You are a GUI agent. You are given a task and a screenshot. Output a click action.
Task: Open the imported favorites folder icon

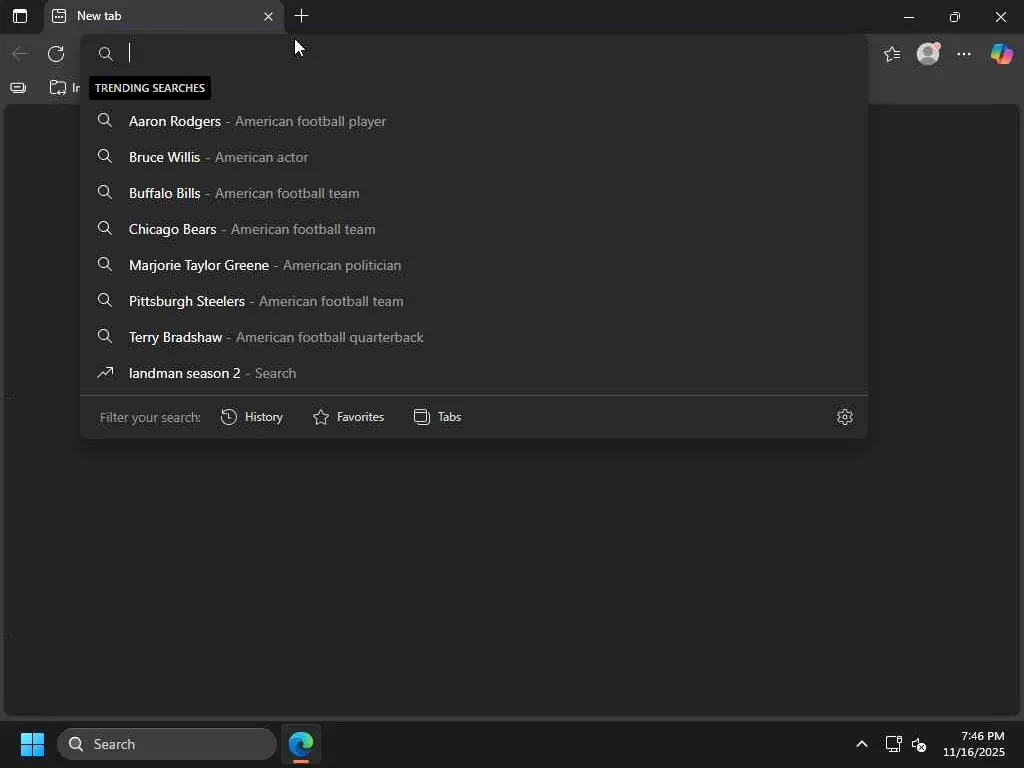click(58, 88)
